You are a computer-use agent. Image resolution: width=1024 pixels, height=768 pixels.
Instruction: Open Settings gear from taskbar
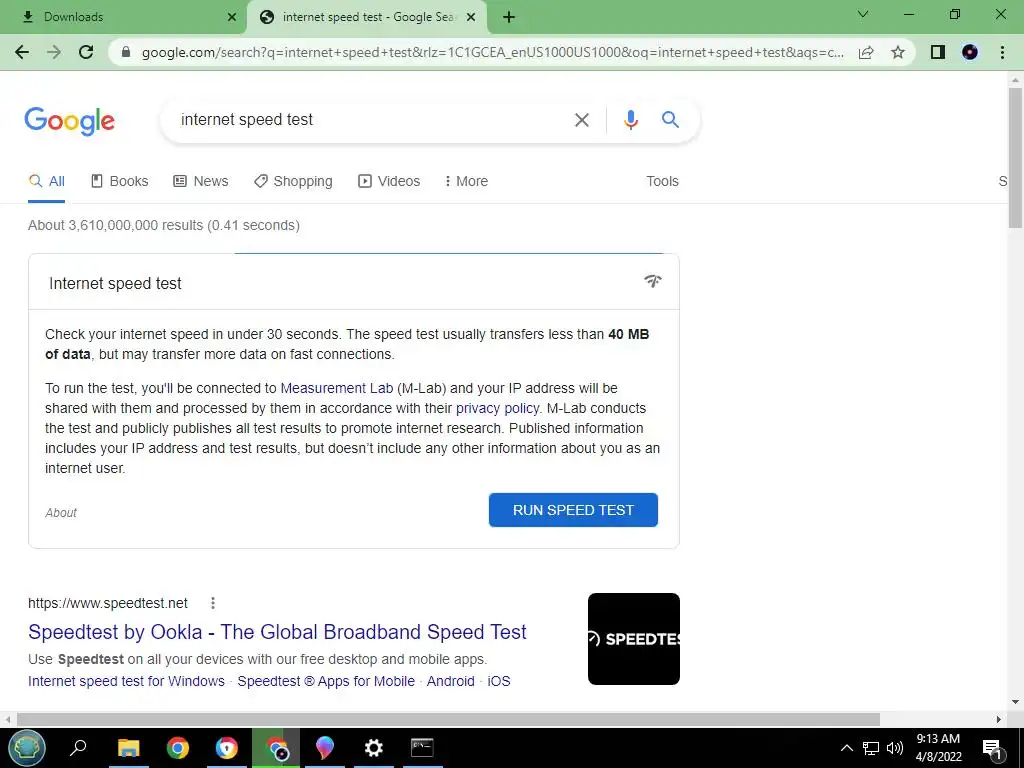374,748
